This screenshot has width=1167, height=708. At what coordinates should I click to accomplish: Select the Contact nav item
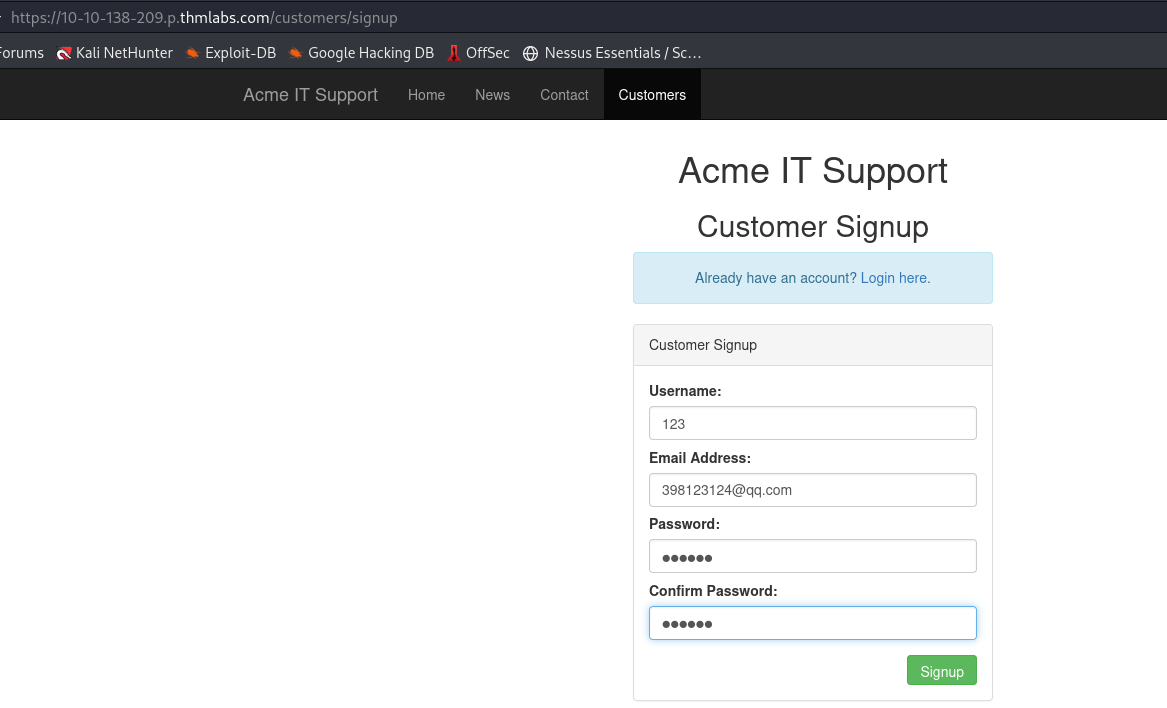point(564,95)
